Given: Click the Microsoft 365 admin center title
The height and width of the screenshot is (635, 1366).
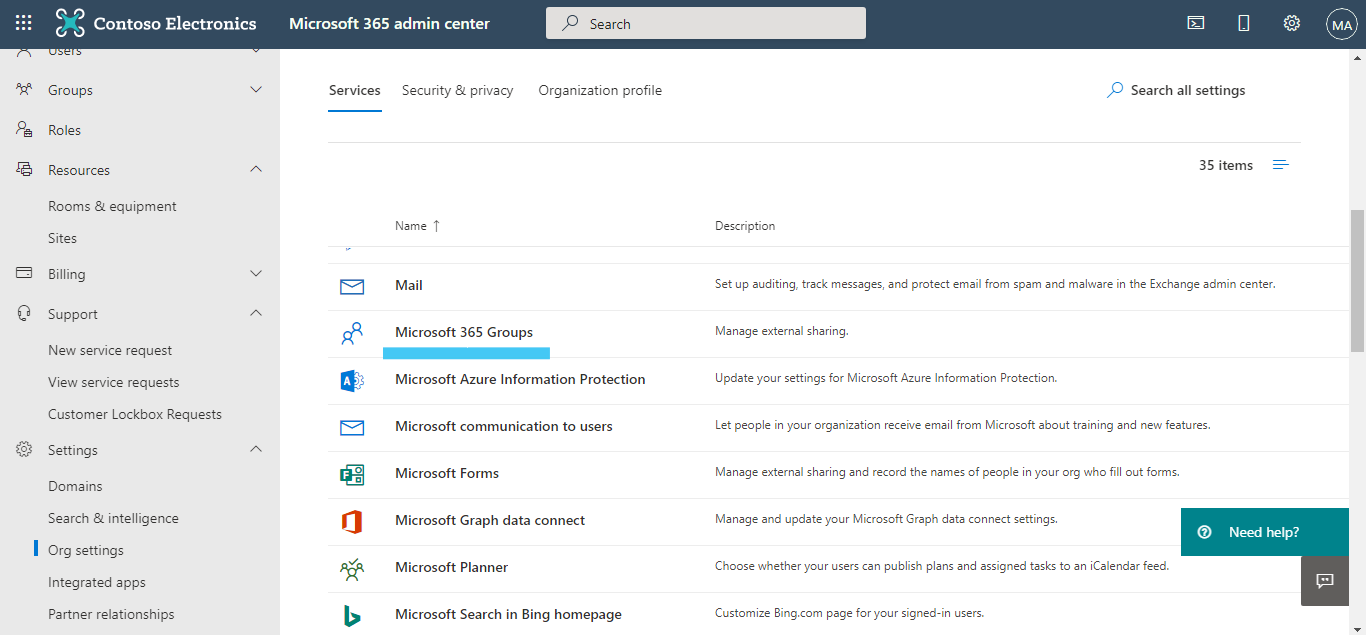Looking at the screenshot, I should point(389,23).
